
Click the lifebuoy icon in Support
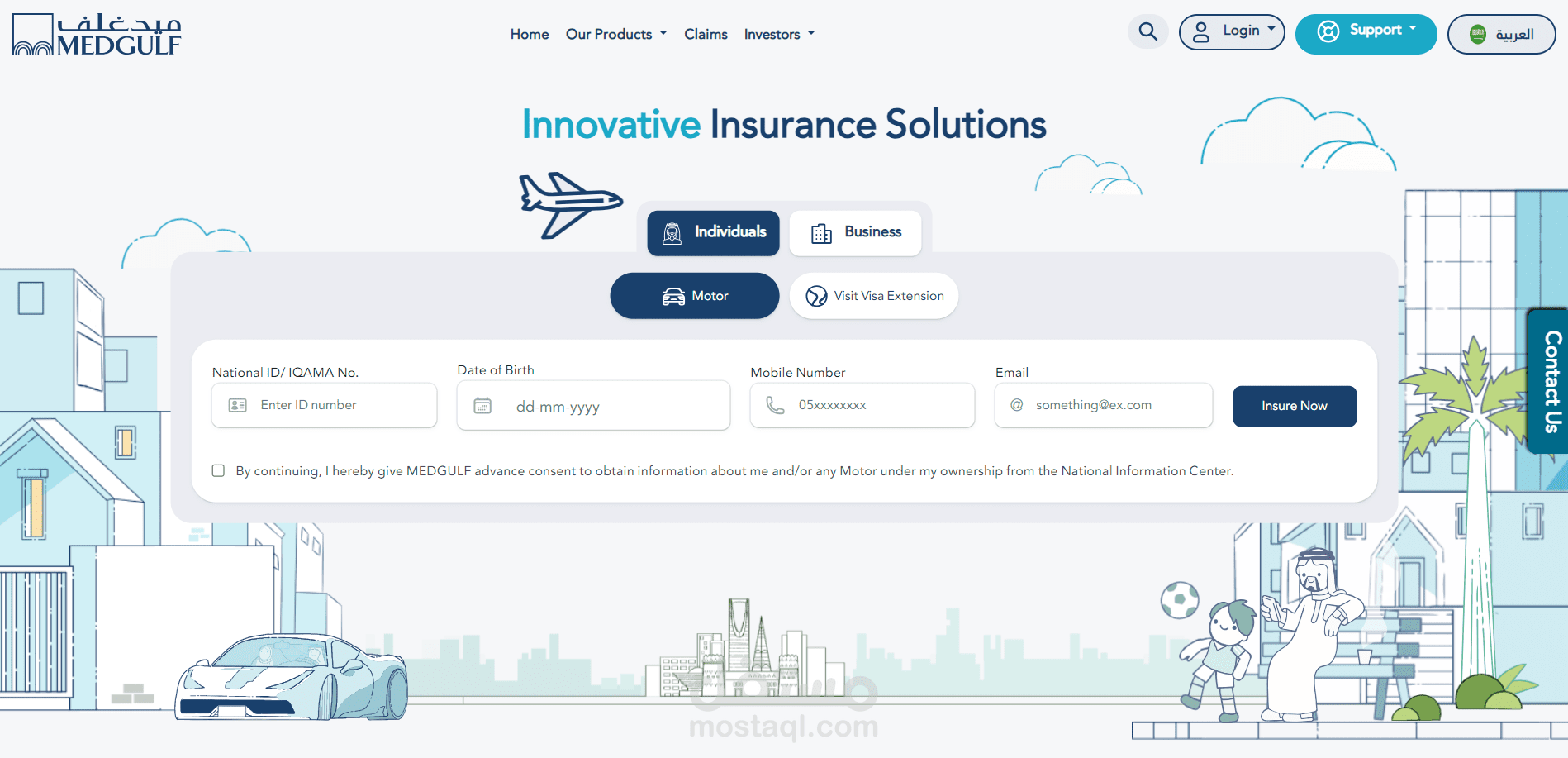[x=1328, y=31]
